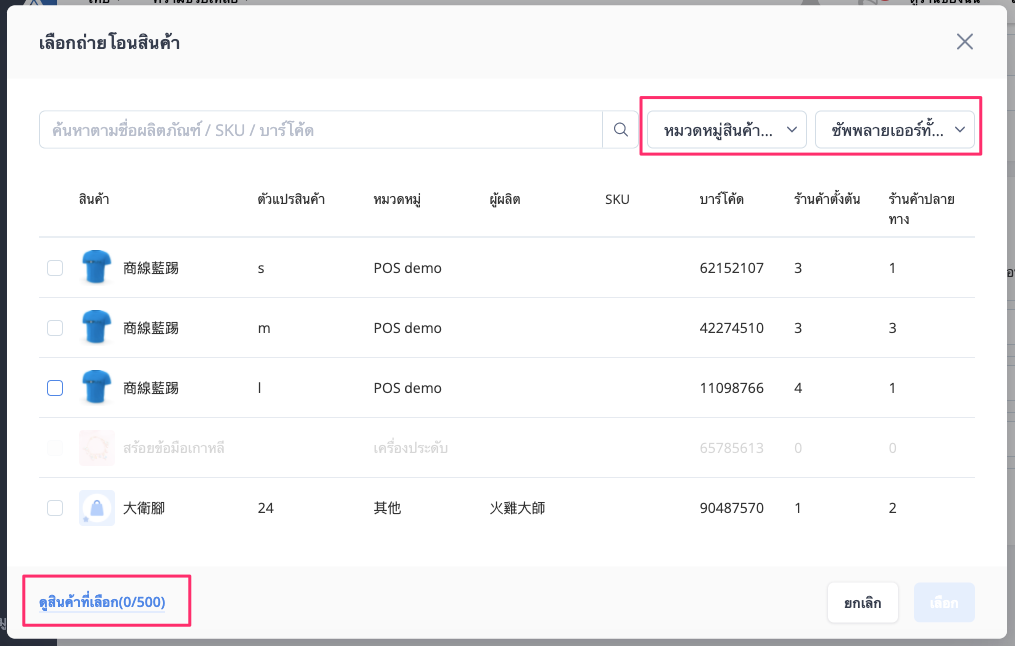This screenshot has height=646, width=1015.
Task: Check the box for the size m product
Action: coord(55,328)
